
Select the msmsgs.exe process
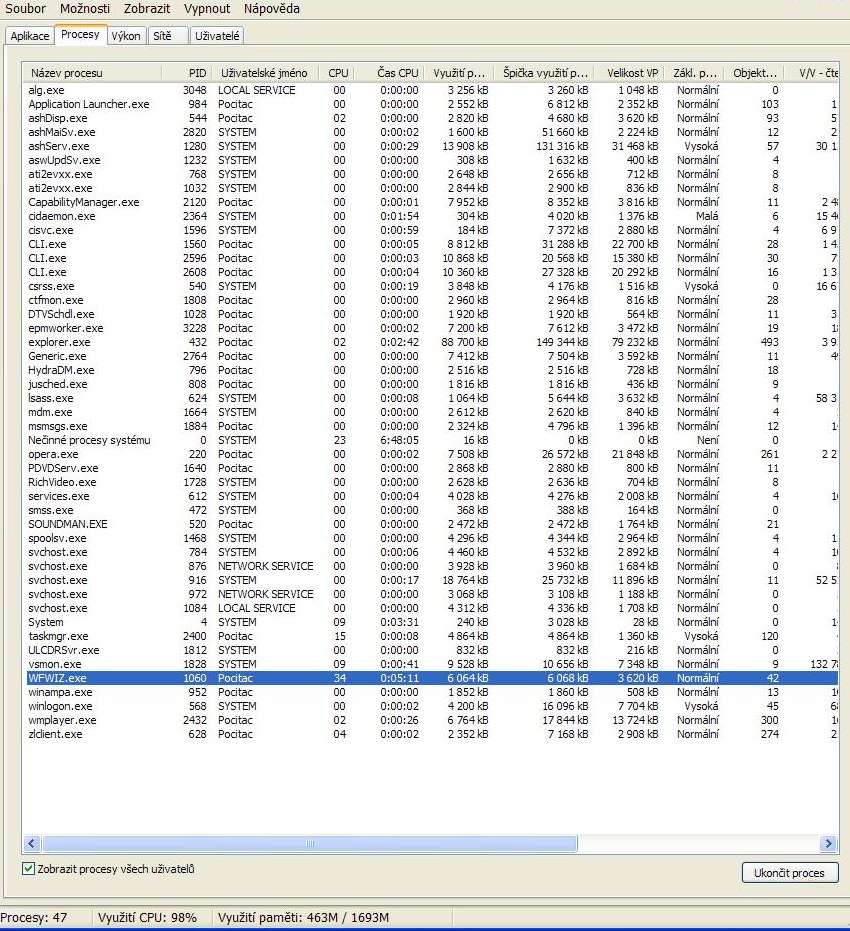(432, 426)
